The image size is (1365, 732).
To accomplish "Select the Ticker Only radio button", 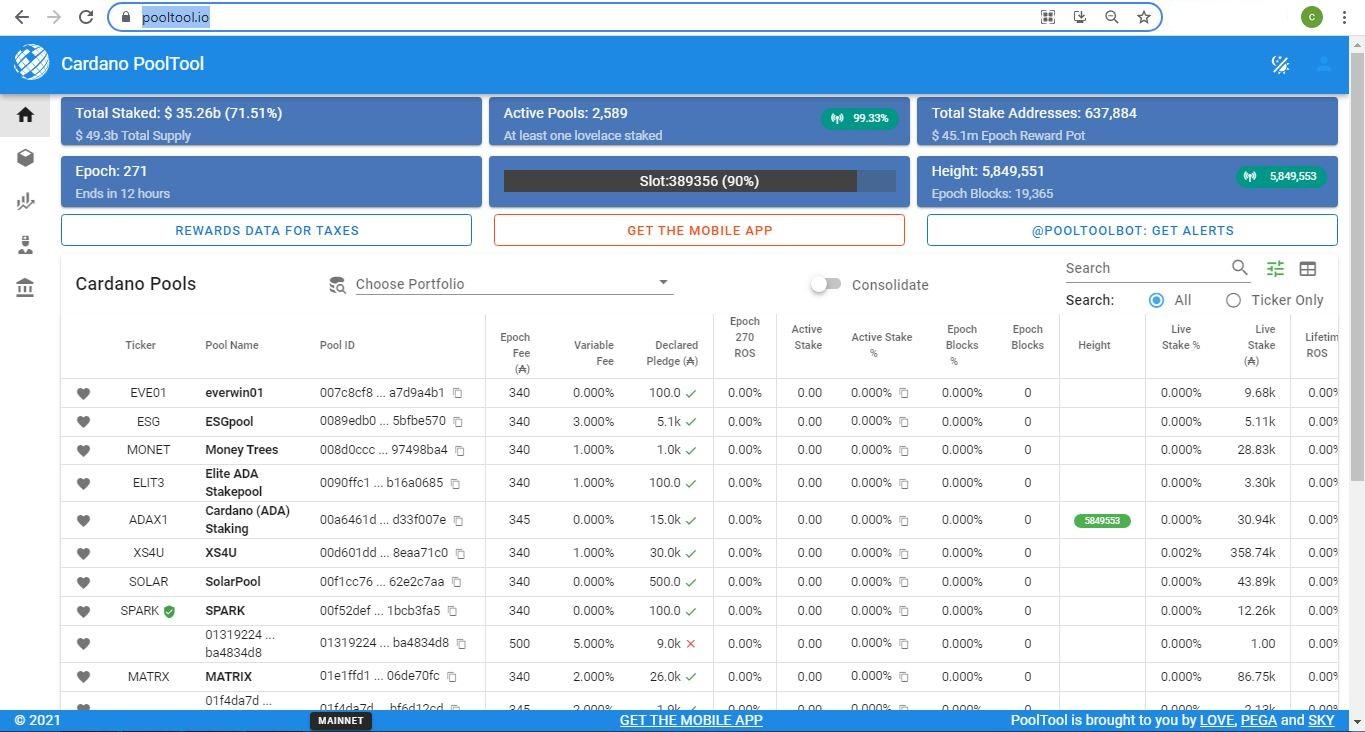I will click(1233, 300).
